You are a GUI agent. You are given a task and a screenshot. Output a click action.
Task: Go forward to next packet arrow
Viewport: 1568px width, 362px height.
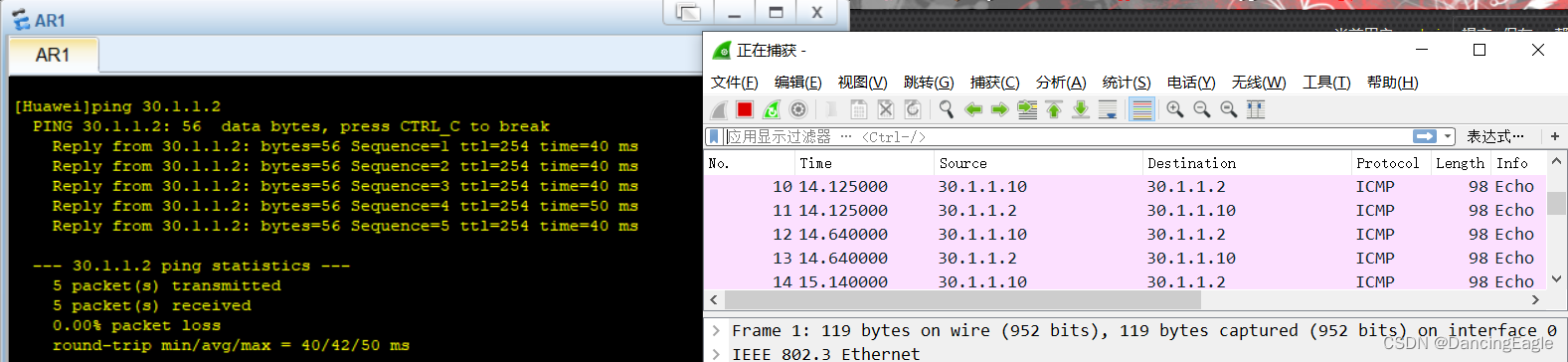point(1000,109)
